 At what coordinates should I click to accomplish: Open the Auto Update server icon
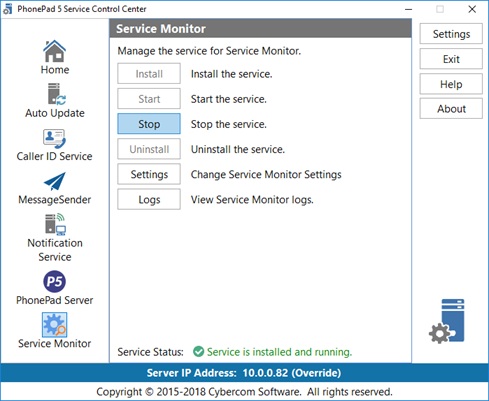coord(56,94)
